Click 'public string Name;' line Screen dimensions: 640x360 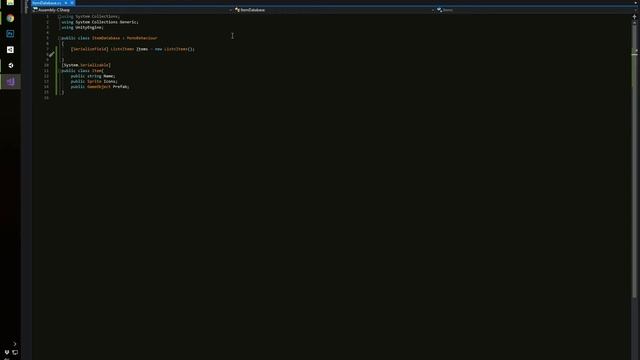pos(93,76)
